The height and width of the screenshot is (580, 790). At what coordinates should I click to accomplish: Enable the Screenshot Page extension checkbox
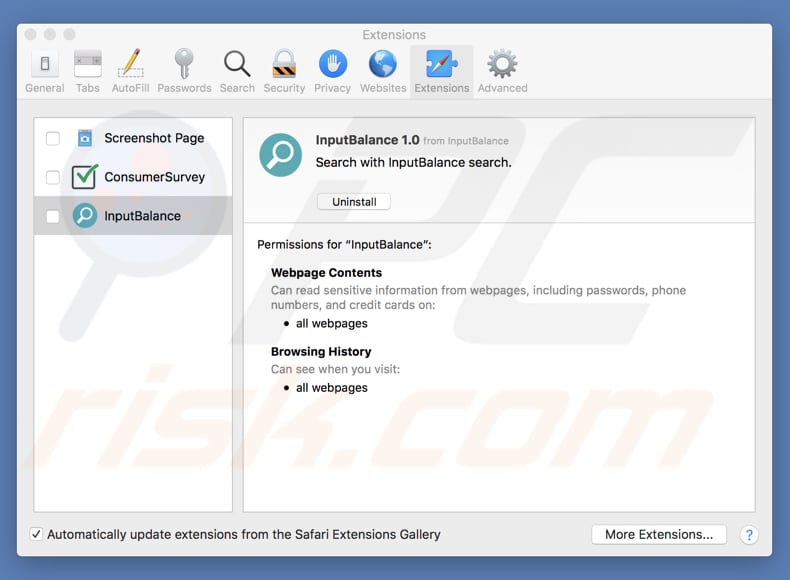(x=53, y=138)
